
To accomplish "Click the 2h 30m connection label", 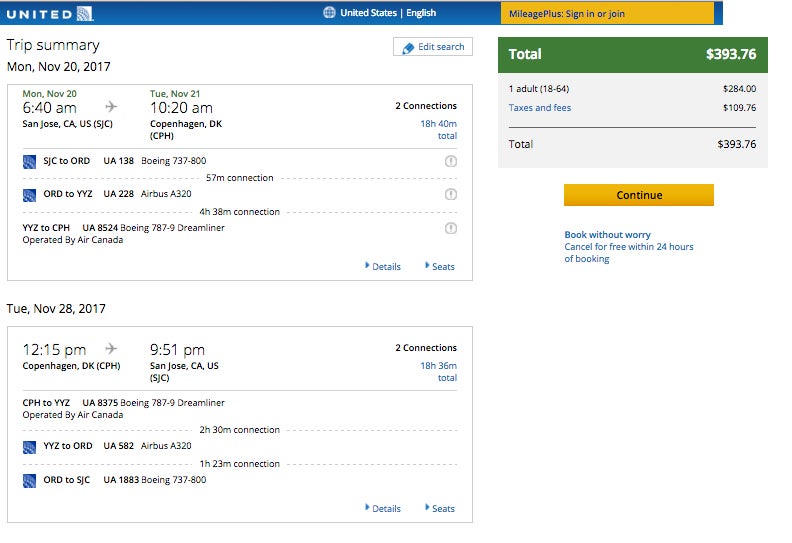I will [x=239, y=430].
